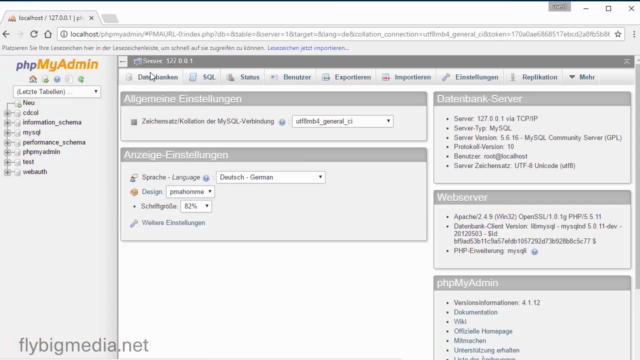
Task: Expand the mysql database tree node
Action: pos(7,133)
